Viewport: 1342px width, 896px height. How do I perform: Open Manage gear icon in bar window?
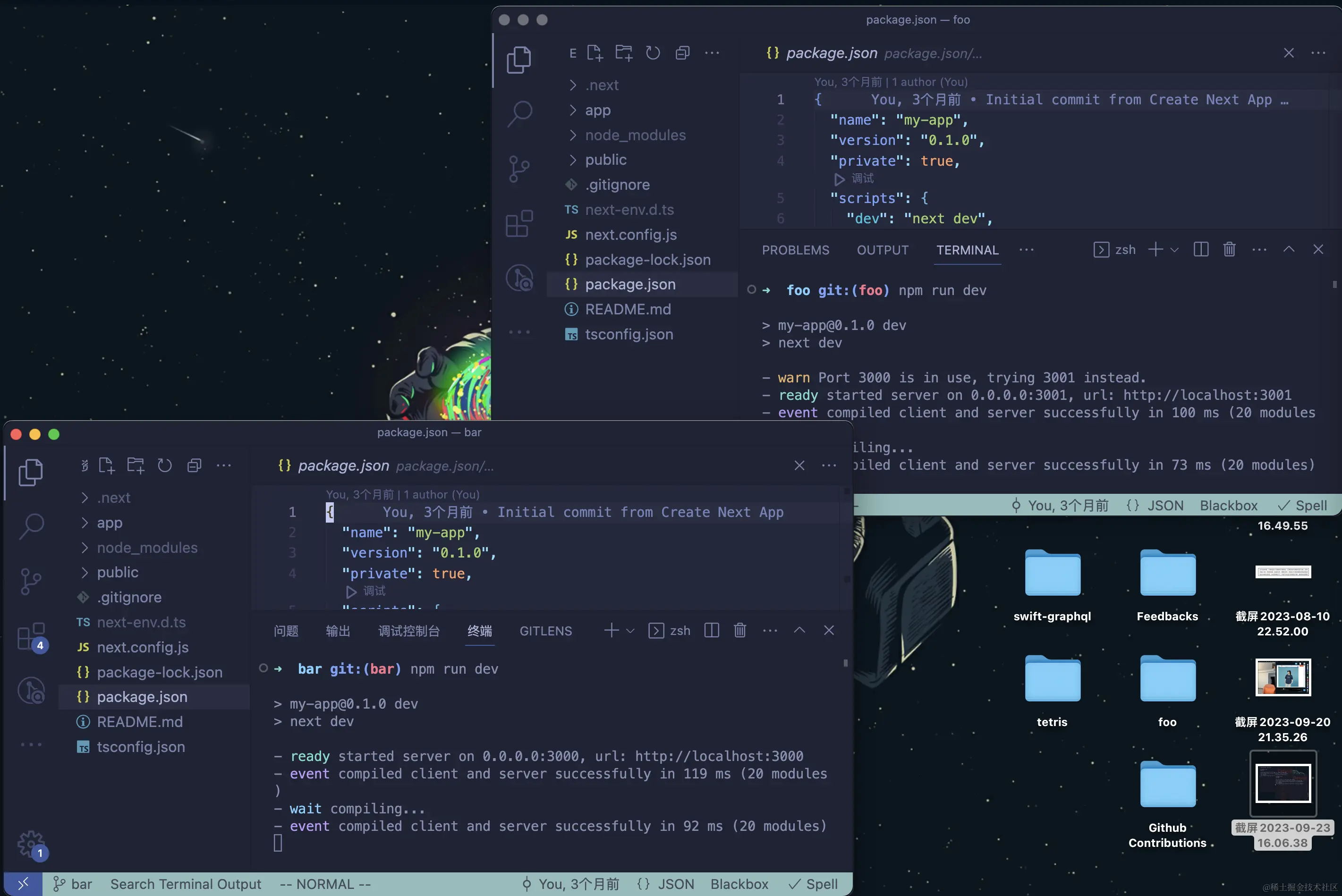[x=30, y=844]
